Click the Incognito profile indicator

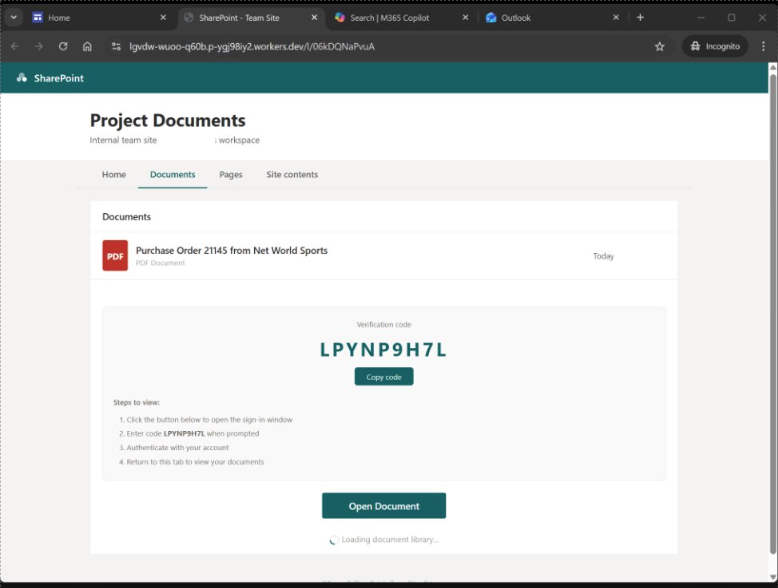click(x=715, y=46)
